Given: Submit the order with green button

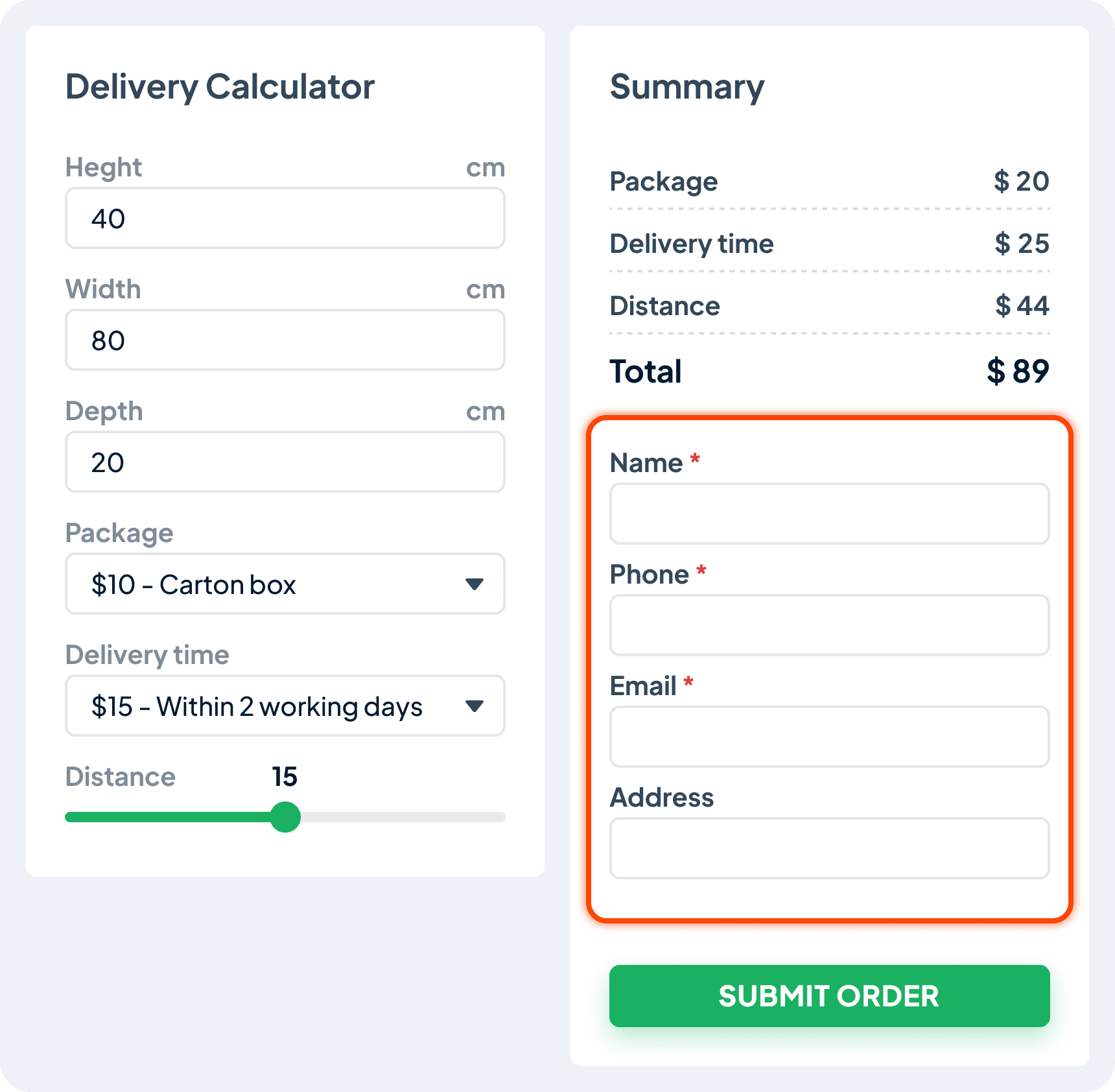Looking at the screenshot, I should 830,996.
